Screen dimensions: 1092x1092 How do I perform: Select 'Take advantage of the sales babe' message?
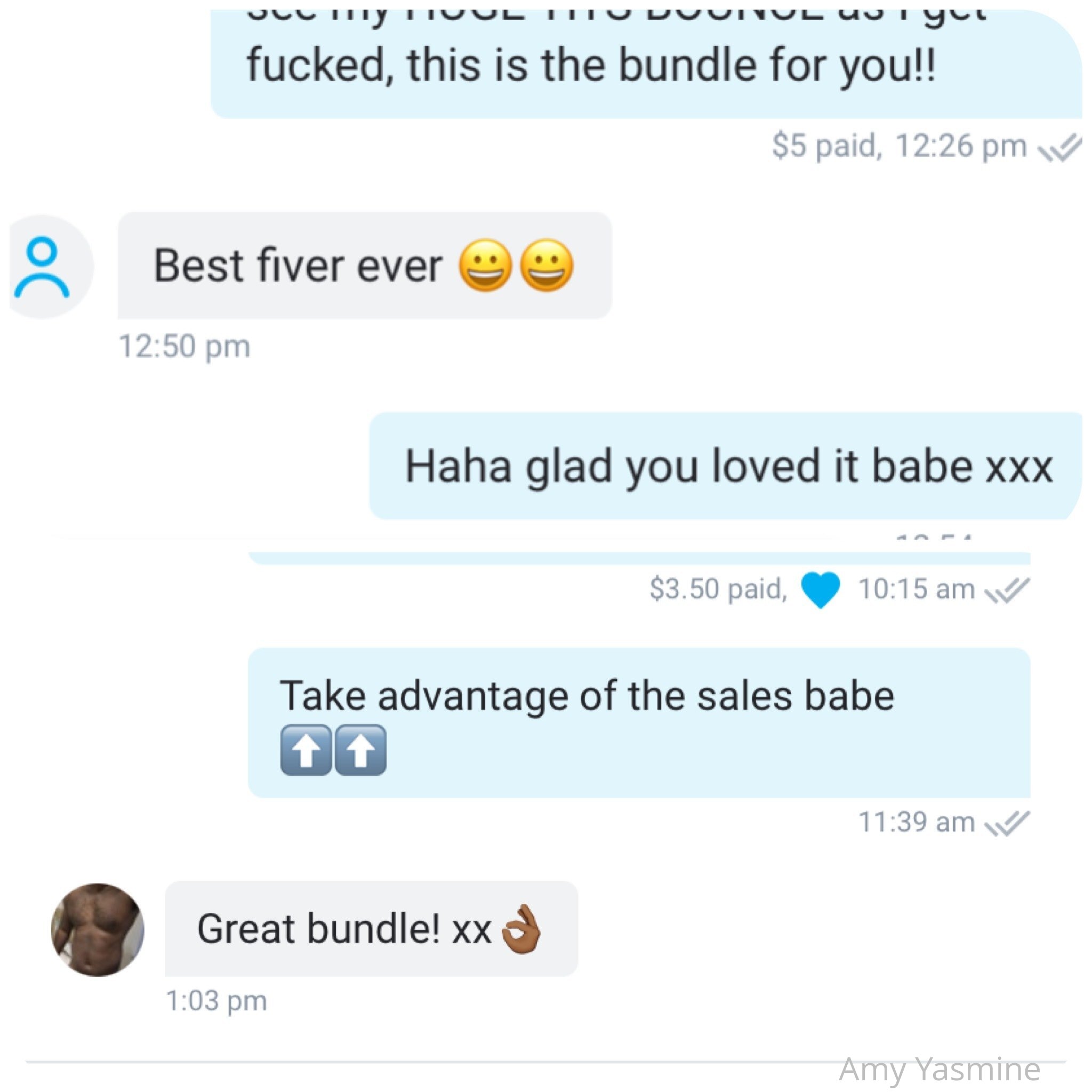pyautogui.click(x=639, y=723)
